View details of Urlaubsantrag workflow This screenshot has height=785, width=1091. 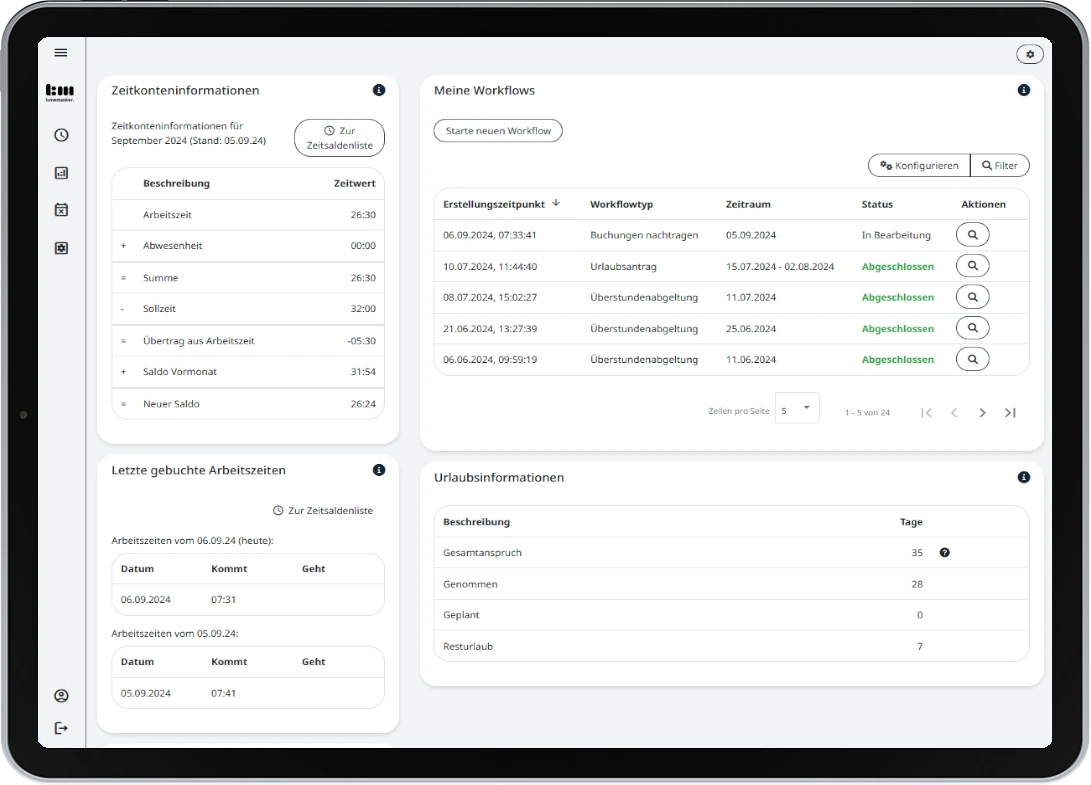(x=972, y=266)
